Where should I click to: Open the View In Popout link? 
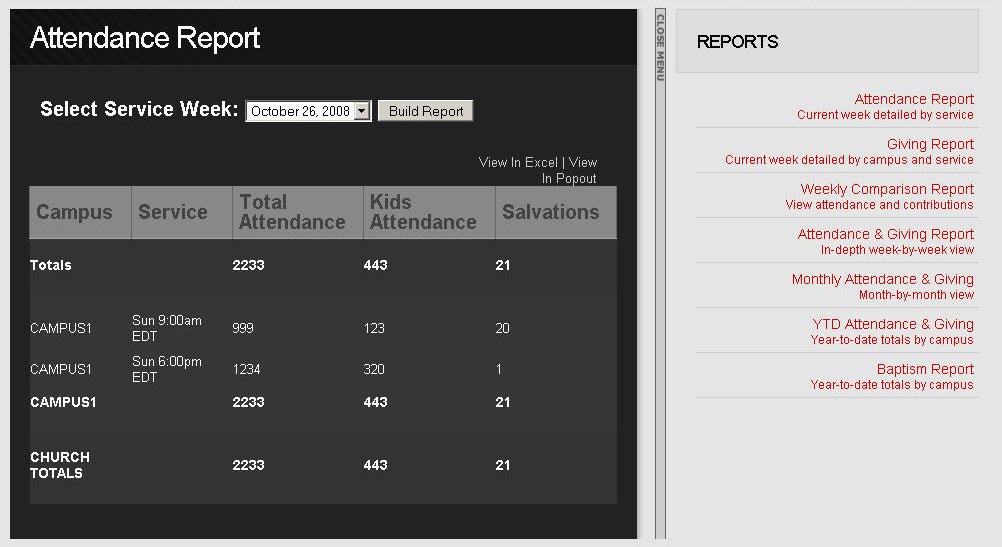pos(571,171)
